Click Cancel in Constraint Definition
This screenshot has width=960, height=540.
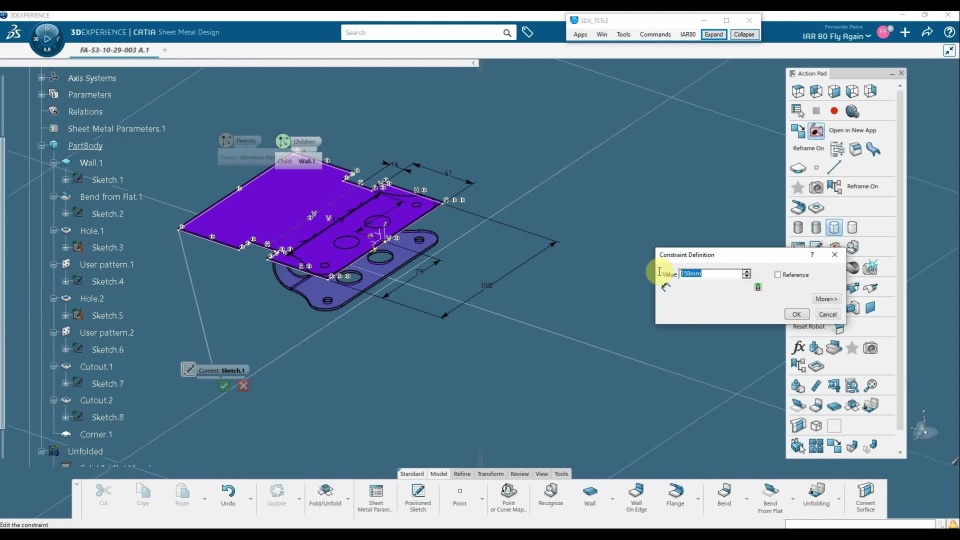[x=828, y=314]
